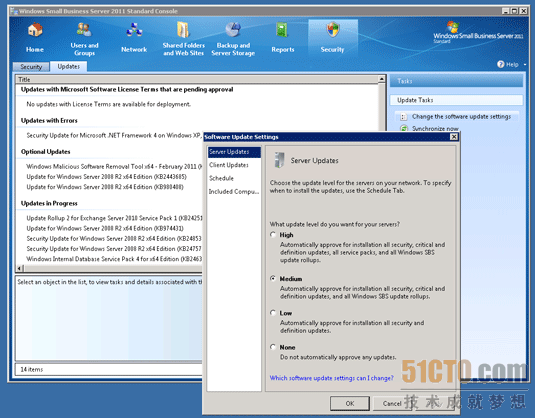This screenshot has height=418, width=535.
Task: Switch to the Updates sub-tab
Action: (x=69, y=66)
